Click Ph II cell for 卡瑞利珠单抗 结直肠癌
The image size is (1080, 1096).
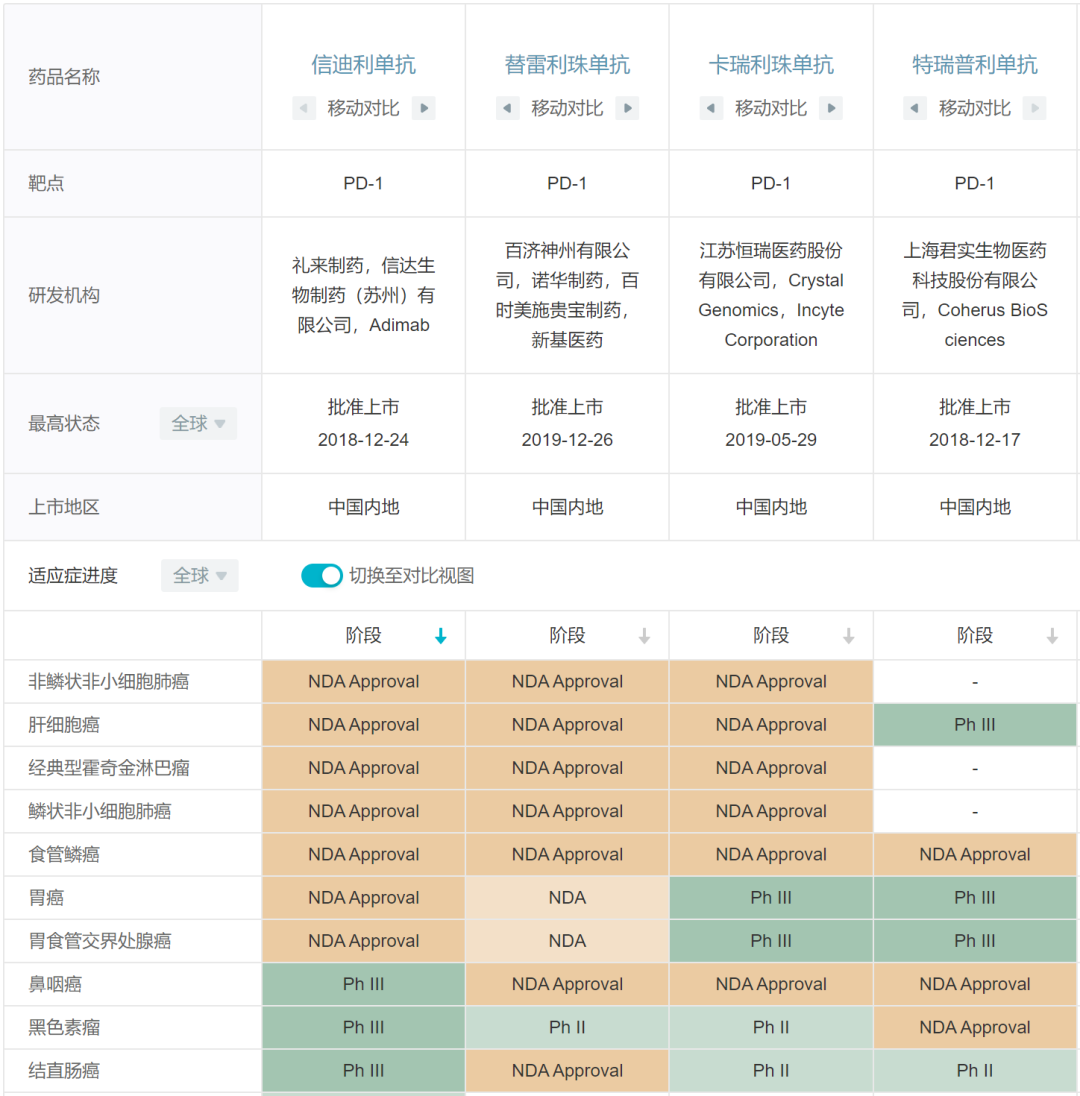tap(771, 1071)
